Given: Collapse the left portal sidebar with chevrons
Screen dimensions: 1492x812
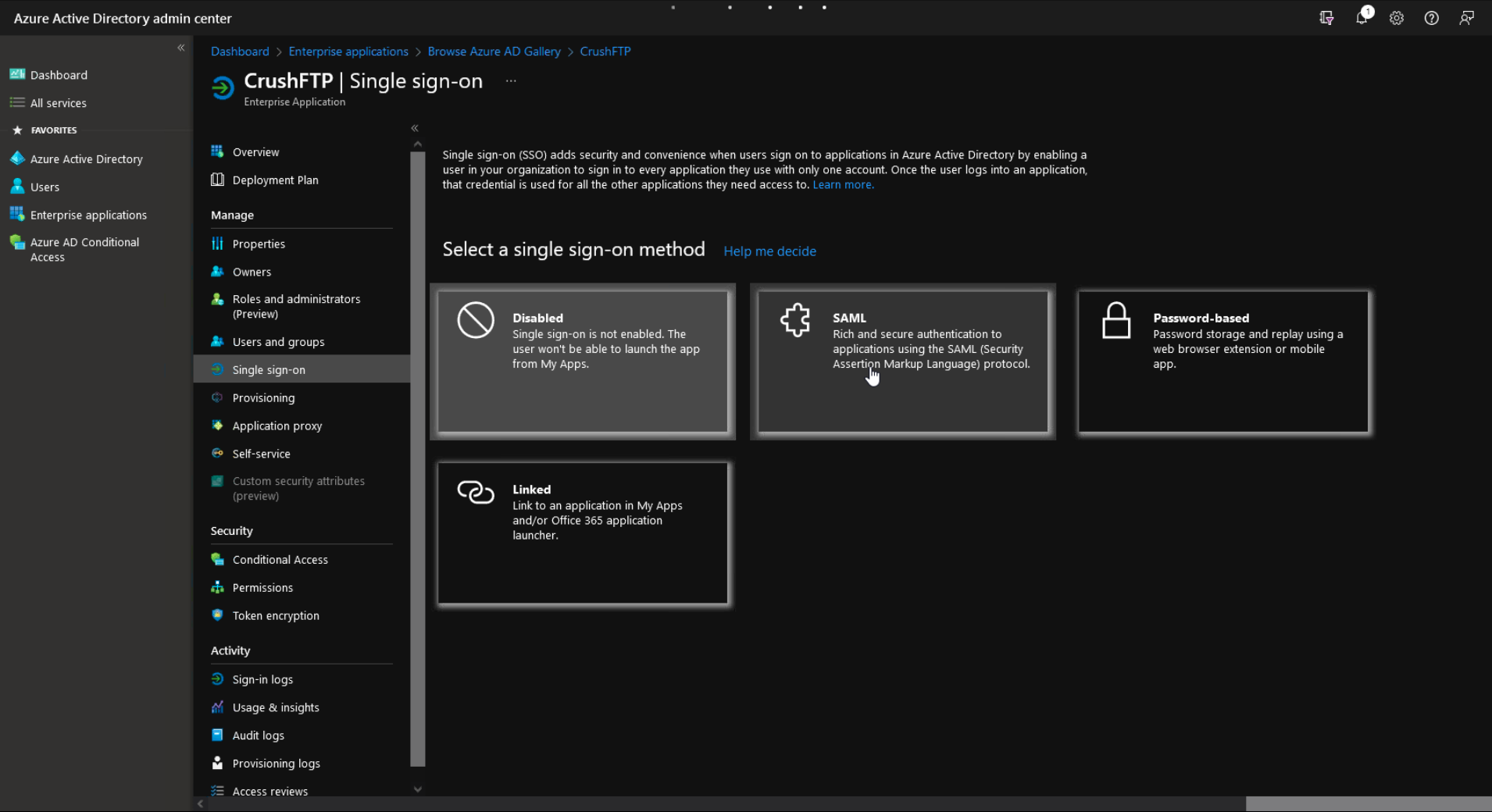Looking at the screenshot, I should [180, 48].
